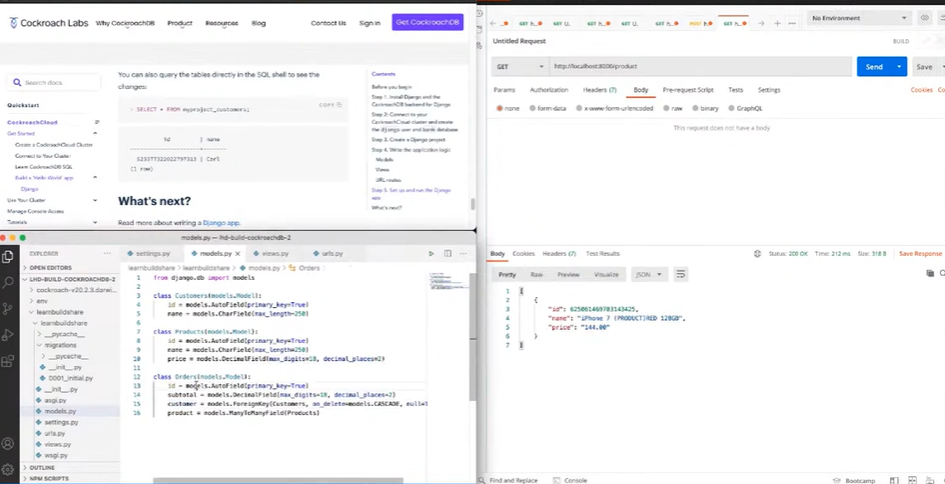The height and width of the screenshot is (484, 945).
Task: Open the Manage gear in VS Code
Action: pyautogui.click(x=8, y=470)
